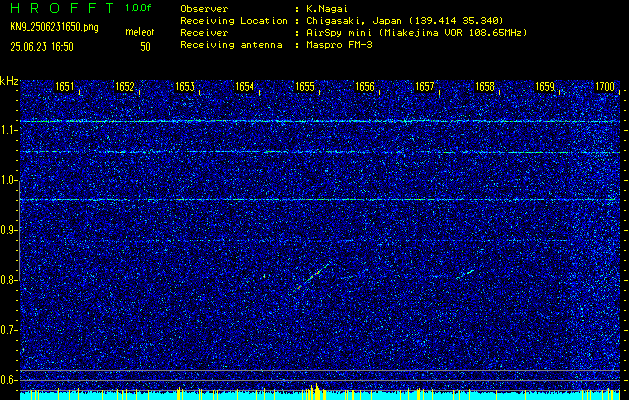The height and width of the screenshot is (400, 629).
Task: Click the '1655' time label
Action: [x=304, y=87]
